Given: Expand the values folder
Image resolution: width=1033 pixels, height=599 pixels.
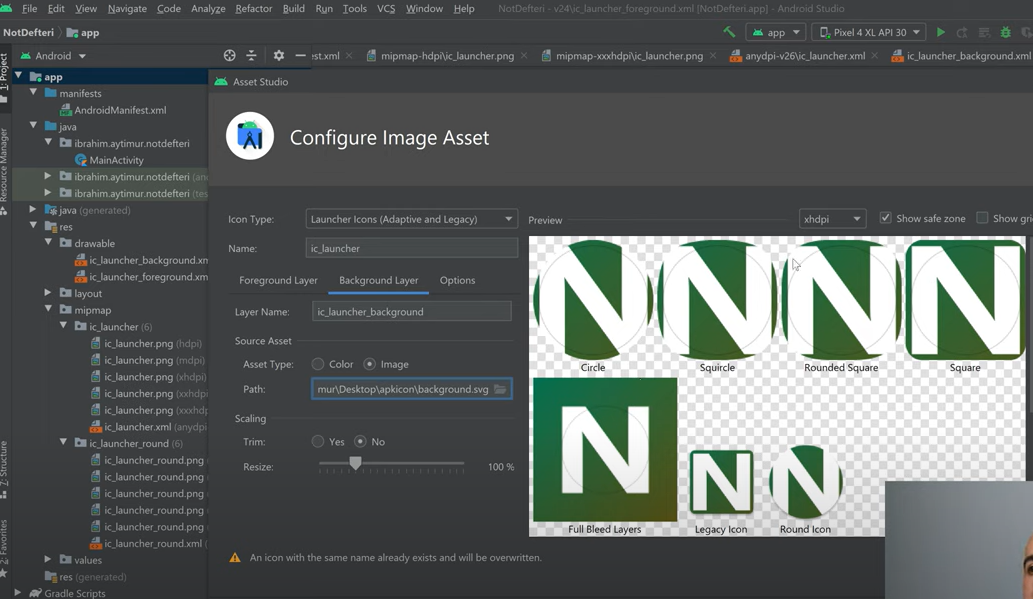Looking at the screenshot, I should pos(48,559).
